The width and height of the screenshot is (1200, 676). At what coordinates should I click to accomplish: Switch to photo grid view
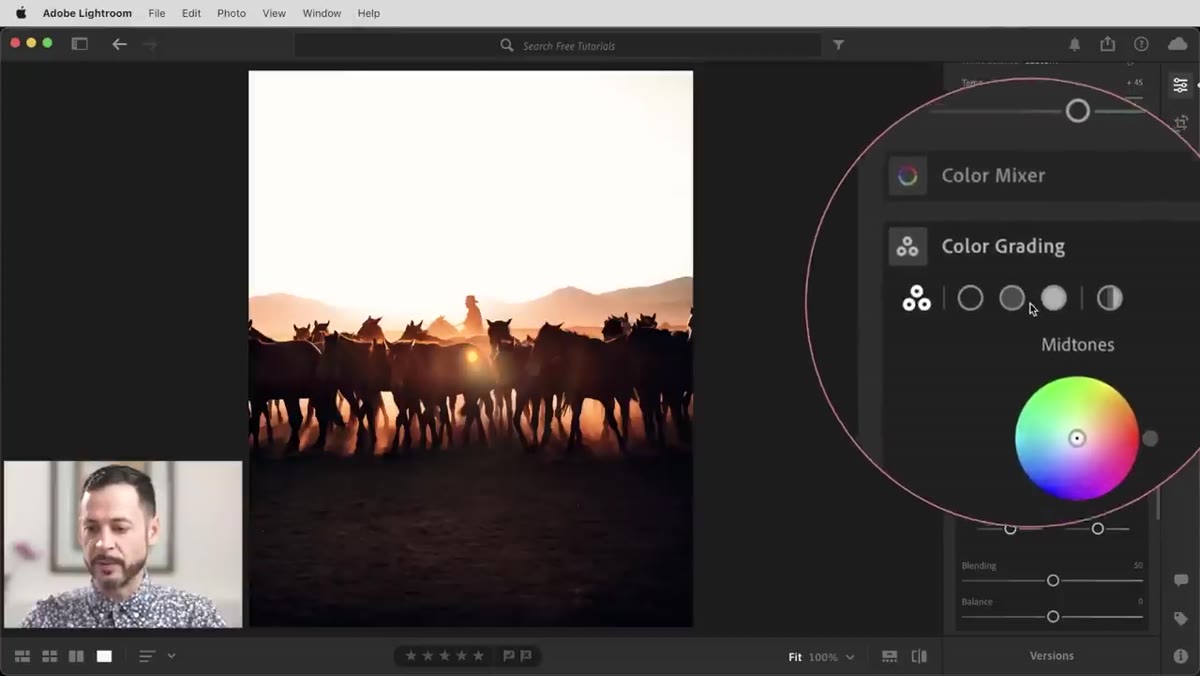(22, 656)
